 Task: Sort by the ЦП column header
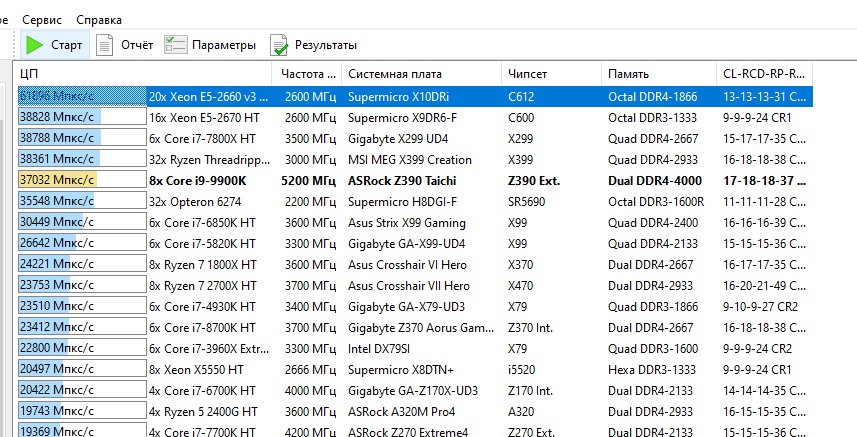click(142, 74)
